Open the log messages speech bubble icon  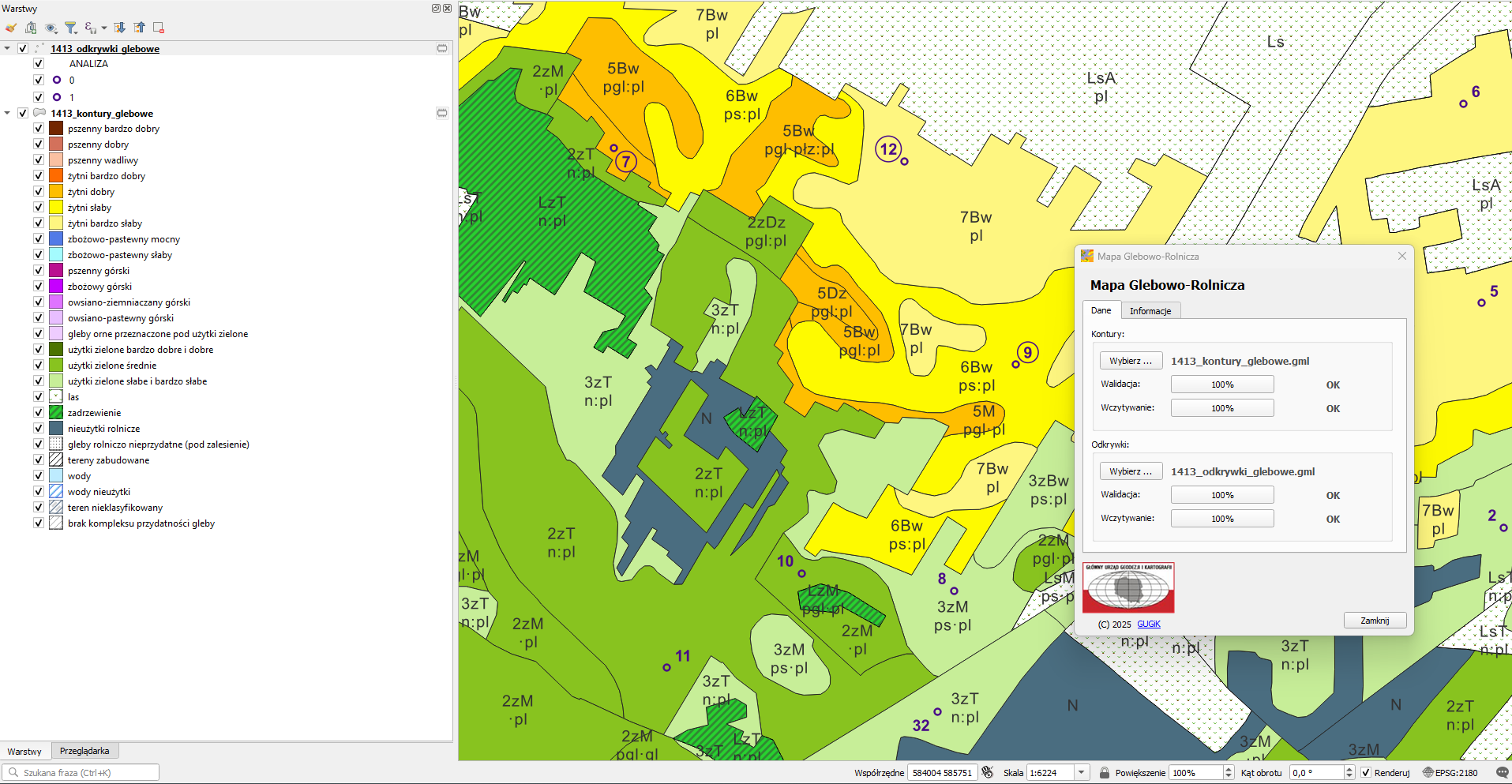coord(1501,773)
